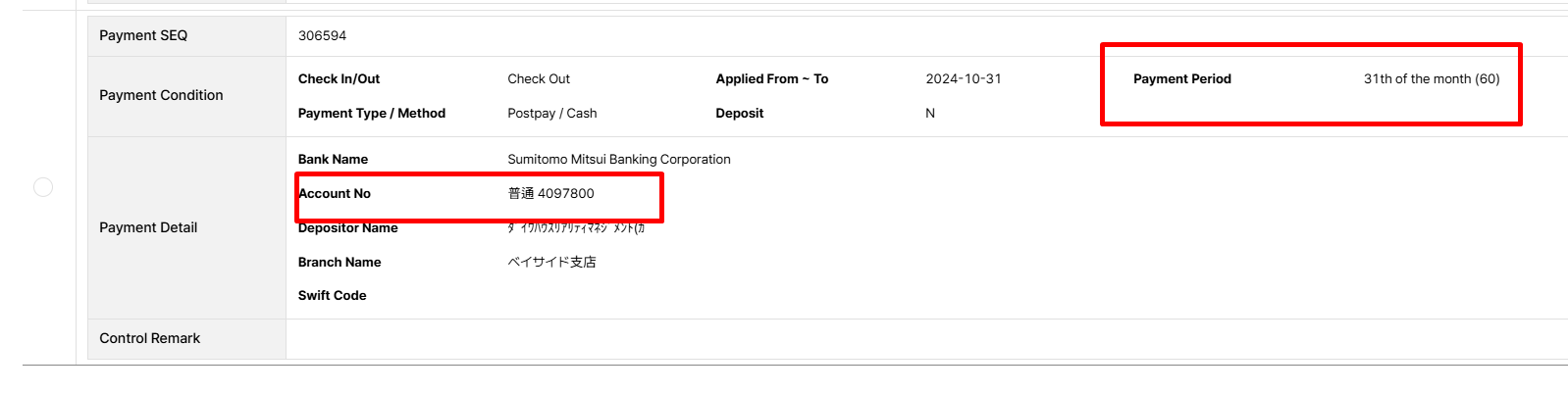Screen dimensions: 1568x394
Task: Click the Swift Code label
Action: tap(332, 295)
